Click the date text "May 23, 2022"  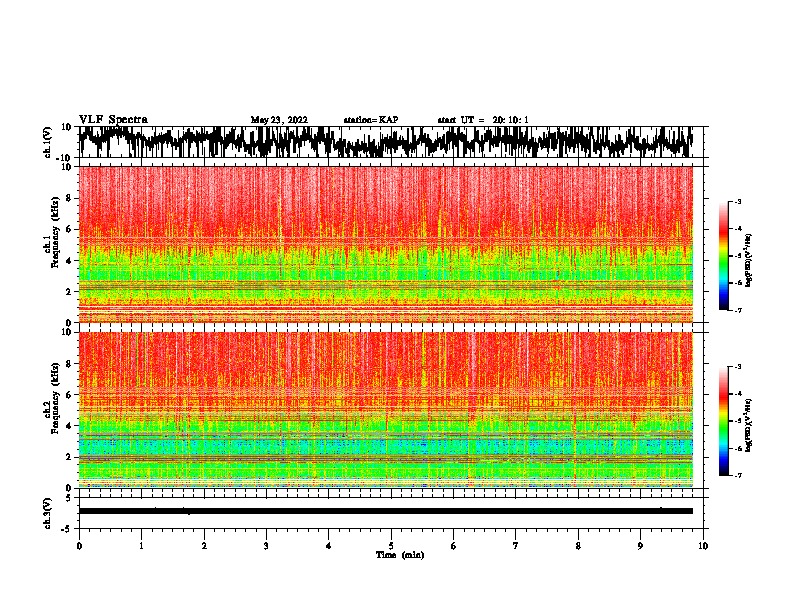point(279,120)
